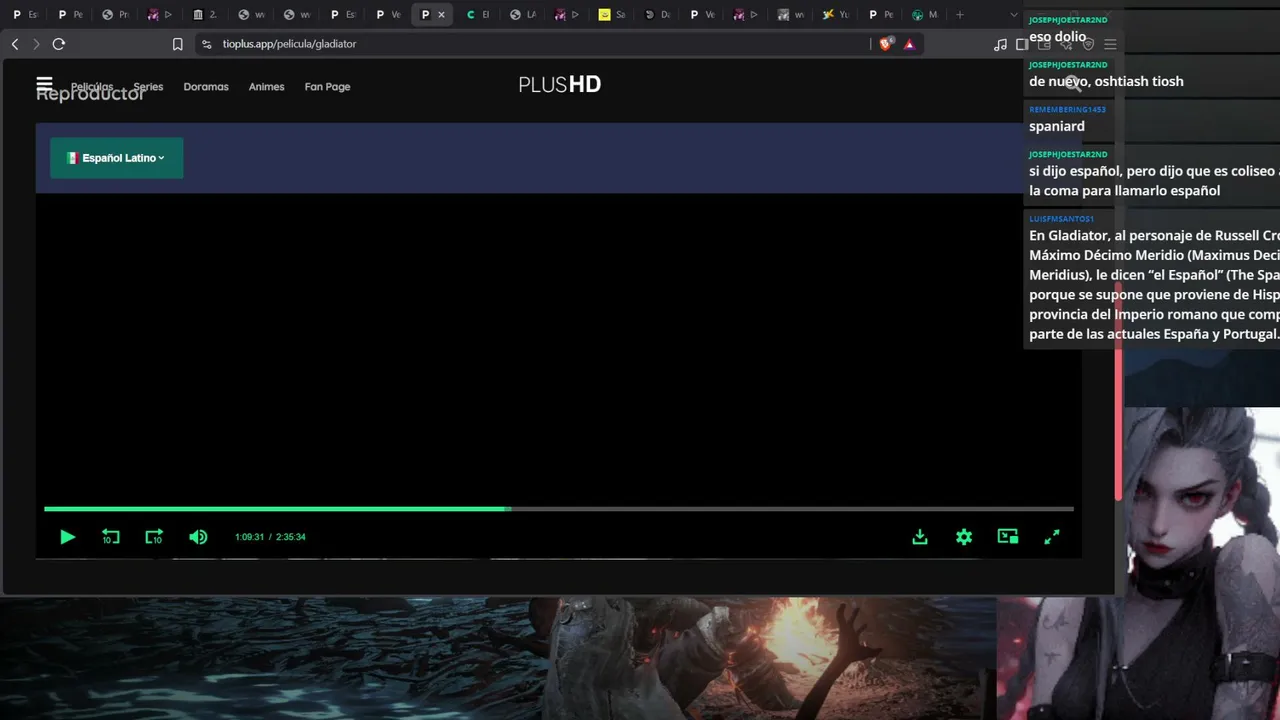Go forward in the browser
Image resolution: width=1280 pixels, height=720 pixels.
pyautogui.click(x=36, y=44)
